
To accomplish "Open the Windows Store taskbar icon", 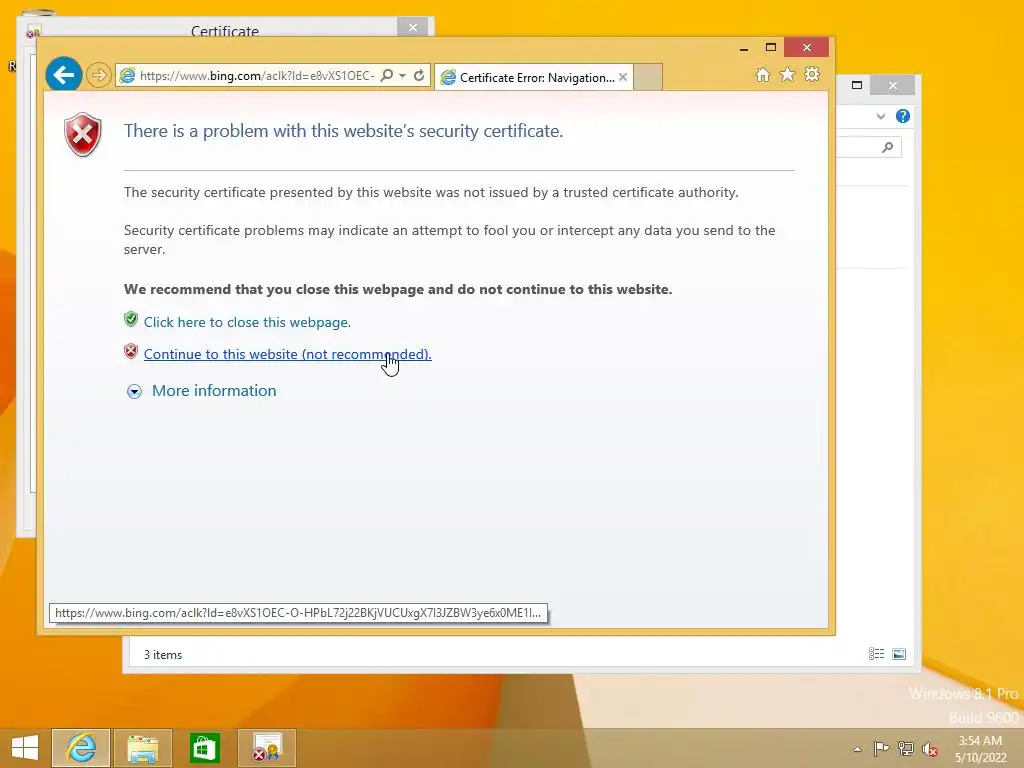I will click(x=204, y=748).
